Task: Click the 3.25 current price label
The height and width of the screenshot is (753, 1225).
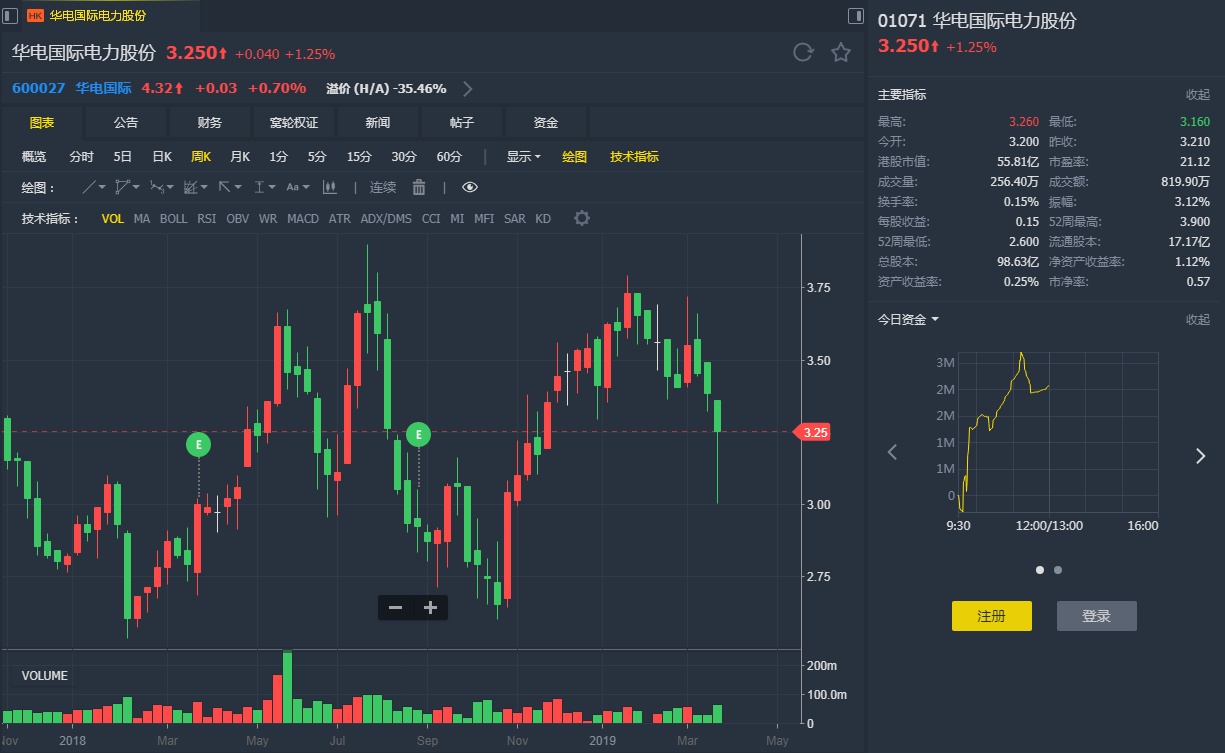Action: click(x=814, y=433)
